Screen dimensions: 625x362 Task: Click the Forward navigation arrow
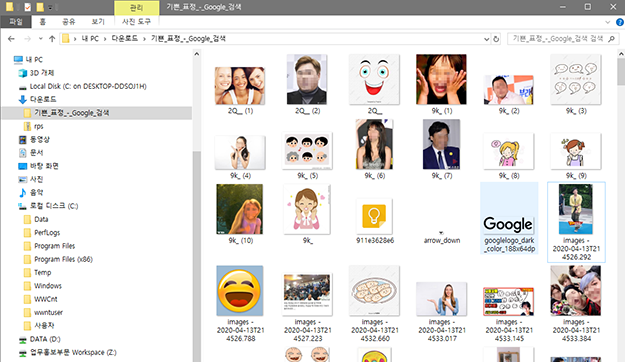(x=27, y=39)
